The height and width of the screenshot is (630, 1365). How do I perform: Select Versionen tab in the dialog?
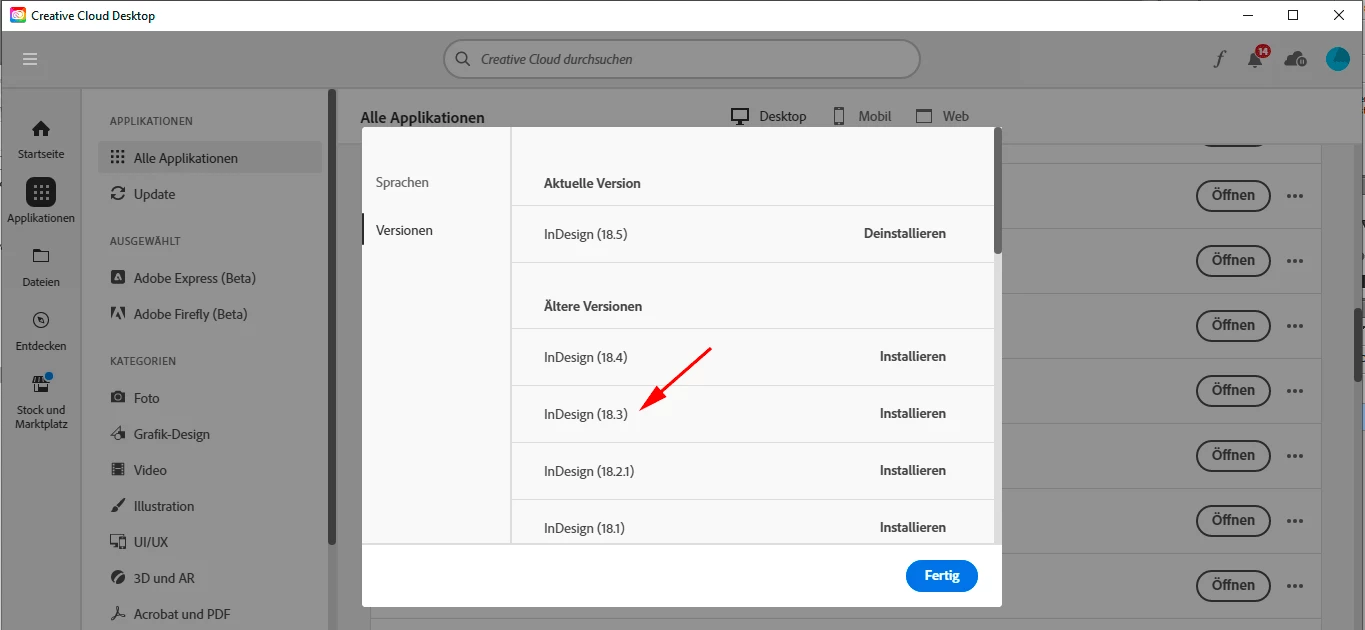pos(404,230)
